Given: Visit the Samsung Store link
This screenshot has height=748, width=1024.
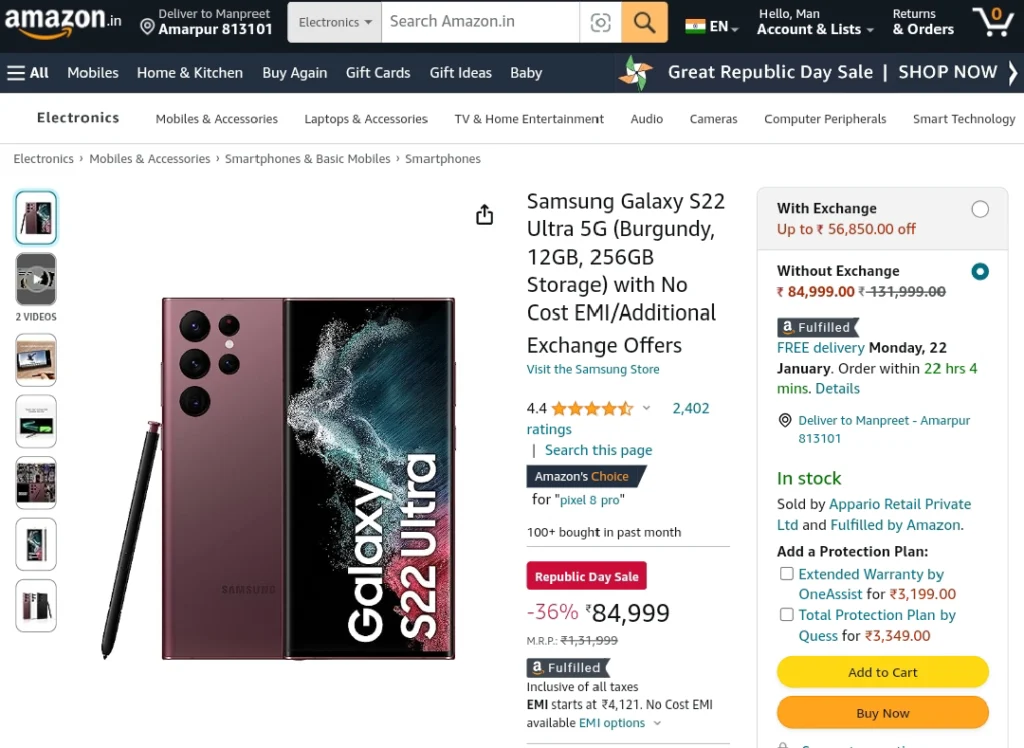Looking at the screenshot, I should click(593, 369).
